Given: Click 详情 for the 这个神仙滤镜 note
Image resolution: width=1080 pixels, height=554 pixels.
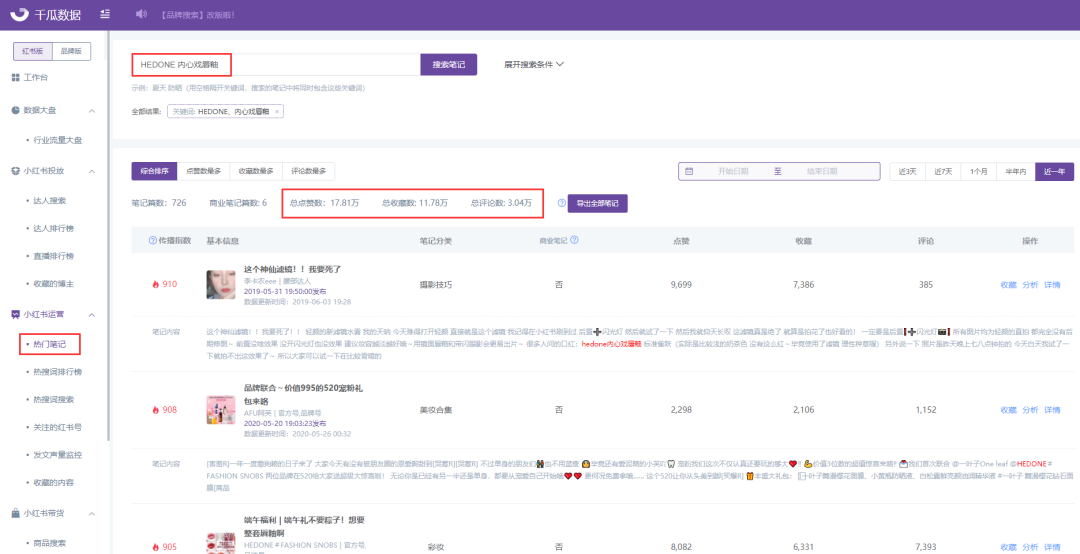Looking at the screenshot, I should pos(1052,285).
